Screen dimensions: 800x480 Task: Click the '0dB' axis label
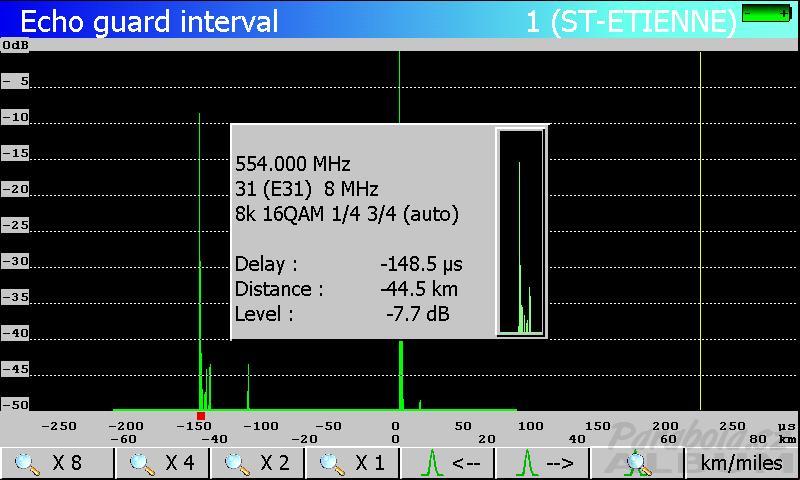[15, 45]
